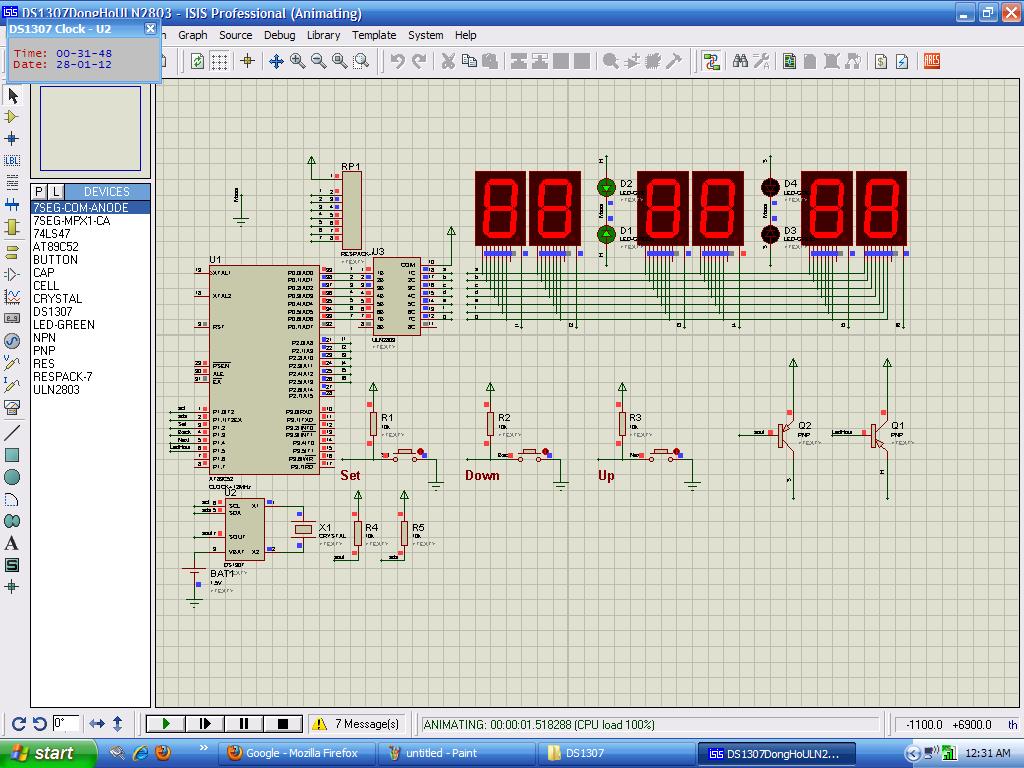
Task: Select the 2D circle graphics tool
Action: pos(12,477)
